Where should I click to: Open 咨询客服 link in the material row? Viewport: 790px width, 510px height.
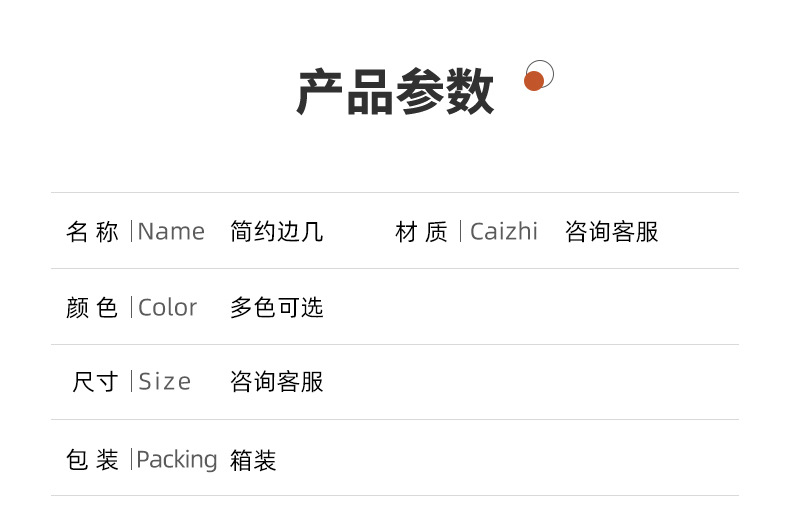pyautogui.click(x=611, y=232)
